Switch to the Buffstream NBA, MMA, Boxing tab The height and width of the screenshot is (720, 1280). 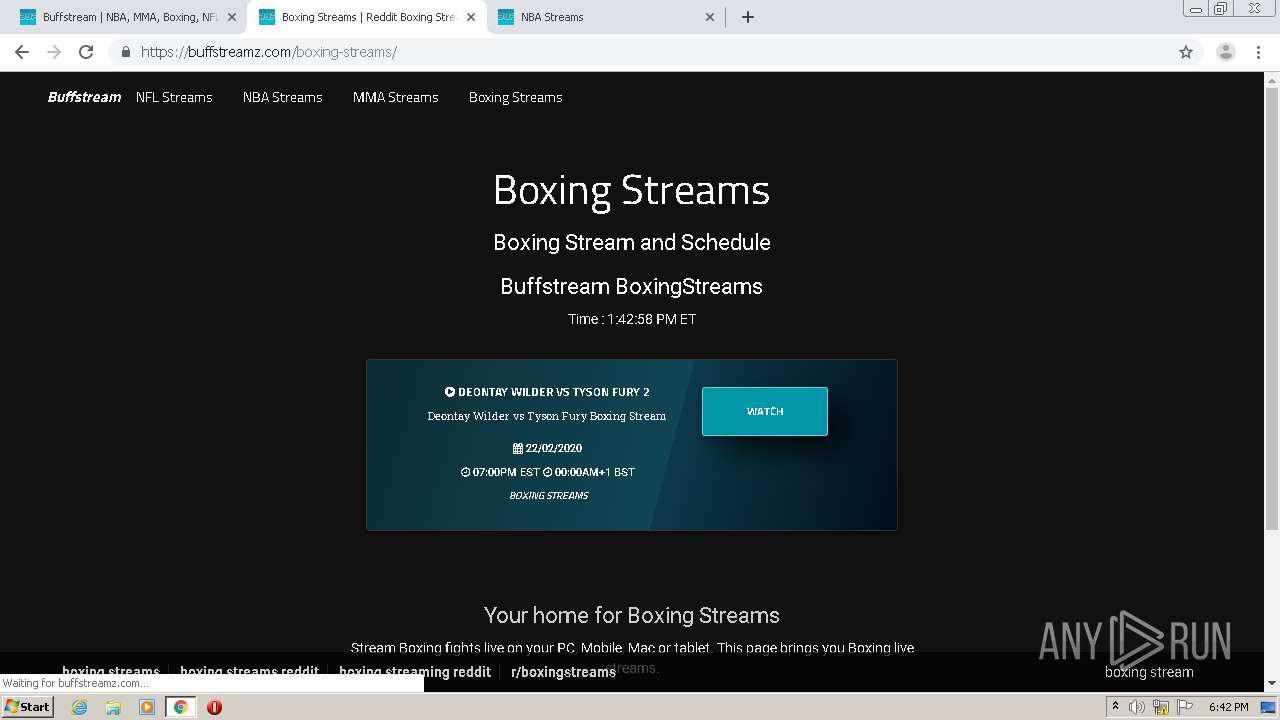pos(128,17)
